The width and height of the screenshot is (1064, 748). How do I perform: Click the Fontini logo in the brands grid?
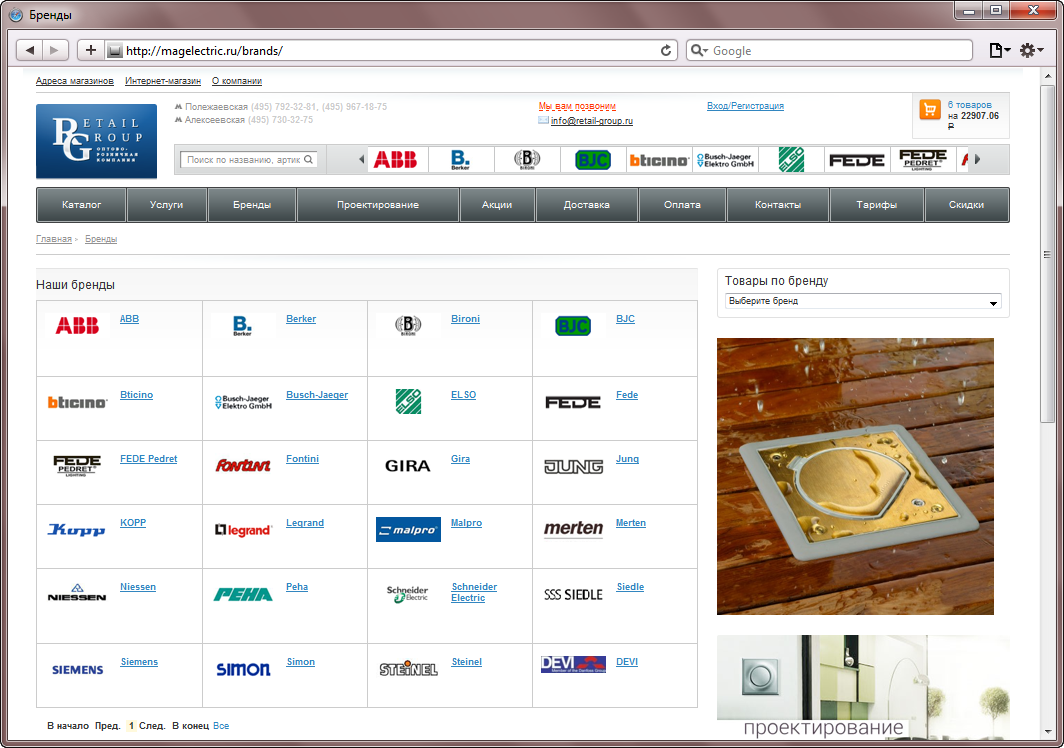243,466
